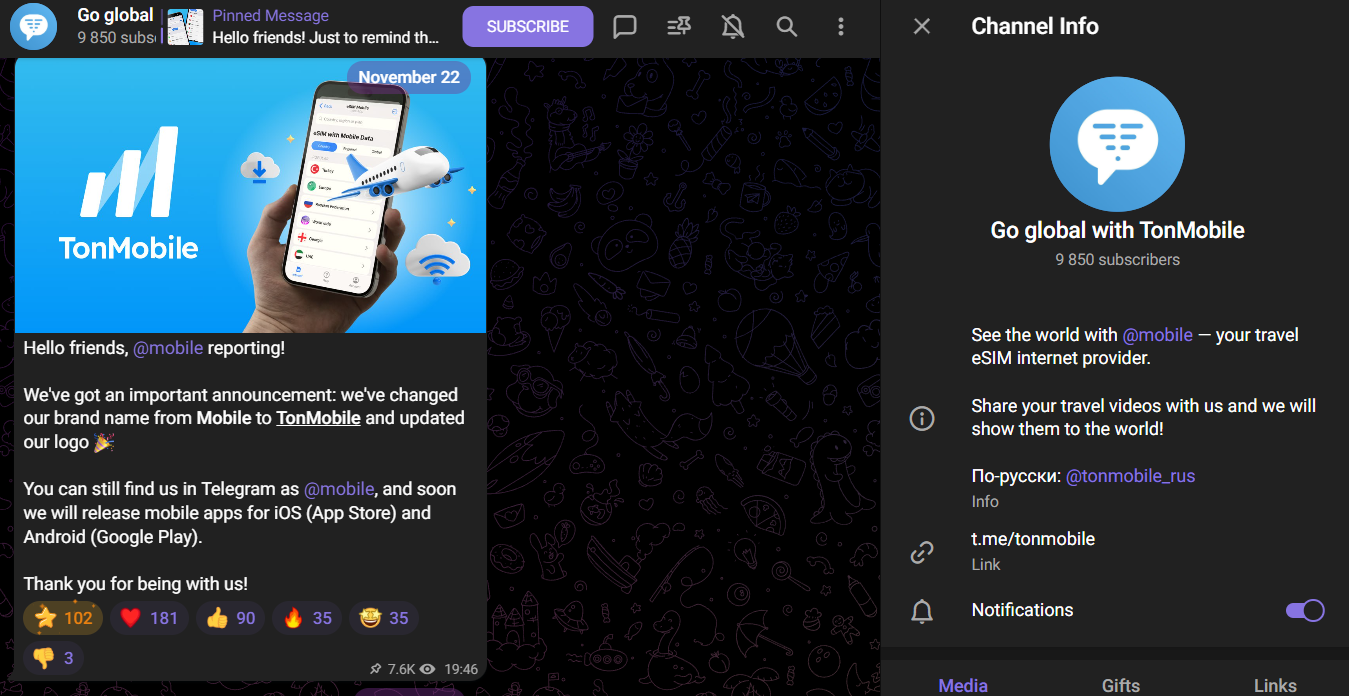This screenshot has height=696, width=1349.
Task: Click the Notifications bell icon
Action: pyautogui.click(x=922, y=611)
